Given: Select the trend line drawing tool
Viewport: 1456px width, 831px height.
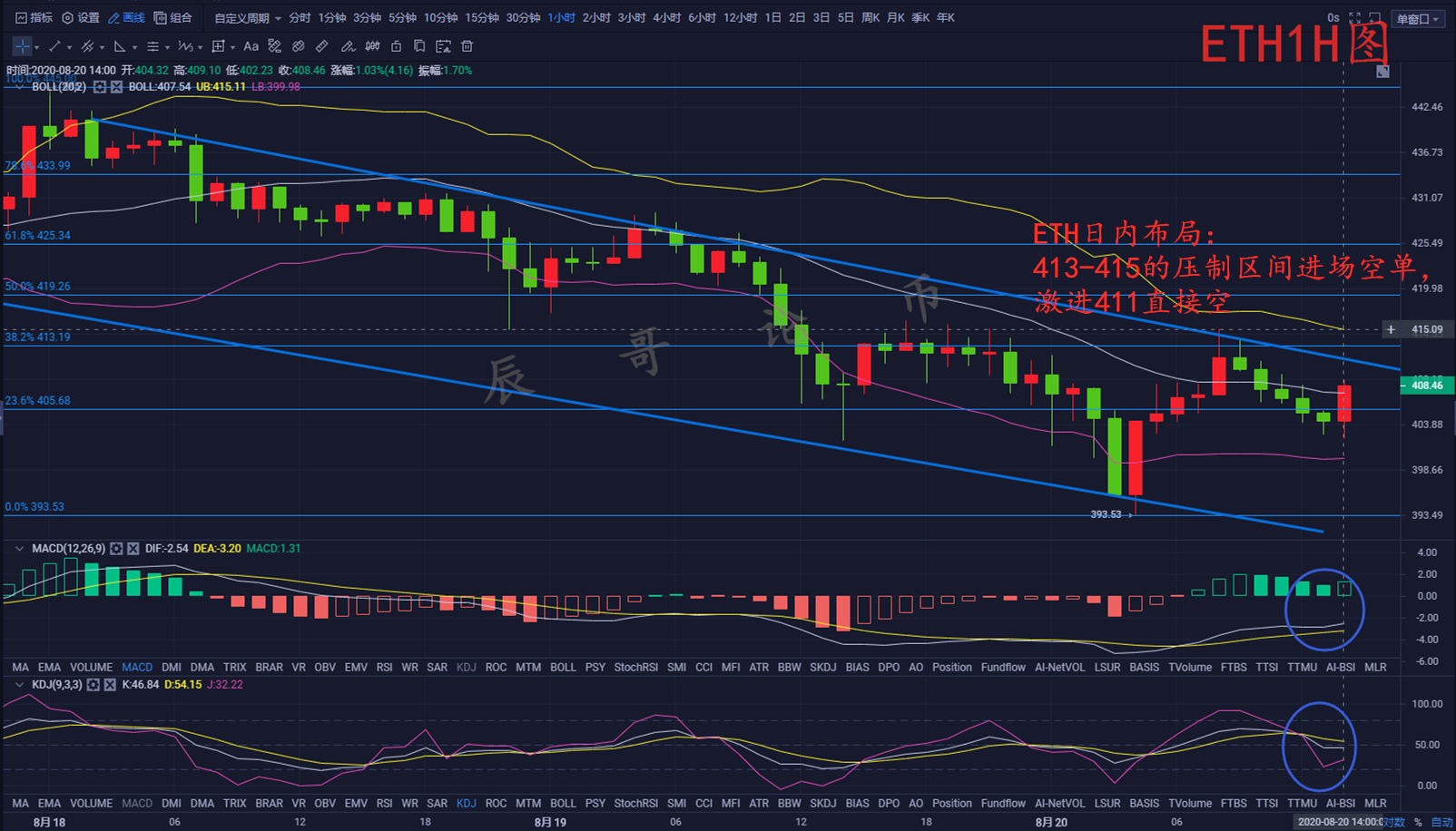Looking at the screenshot, I should pyautogui.click(x=54, y=46).
